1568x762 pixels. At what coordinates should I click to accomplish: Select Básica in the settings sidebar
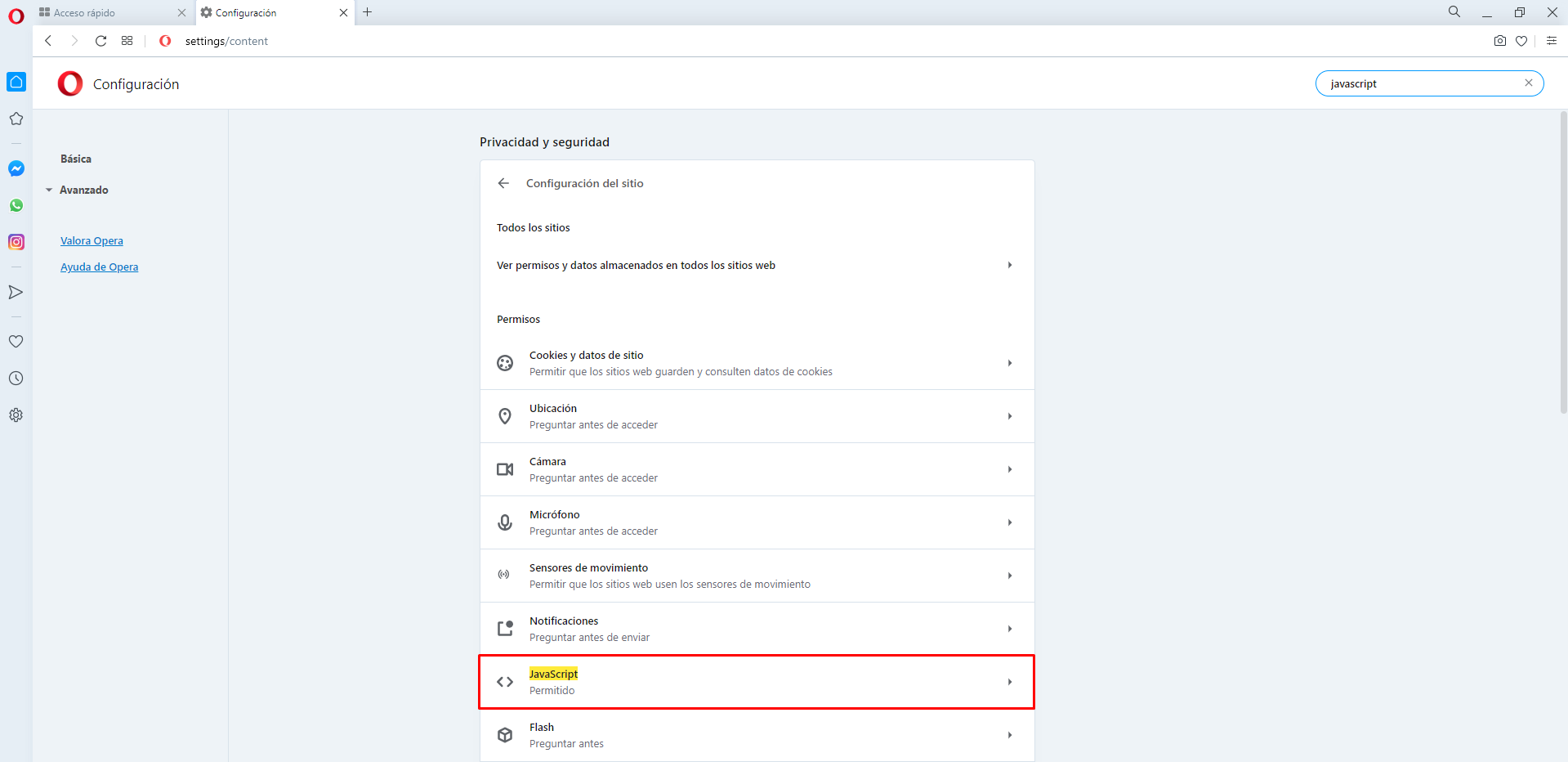[x=76, y=159]
